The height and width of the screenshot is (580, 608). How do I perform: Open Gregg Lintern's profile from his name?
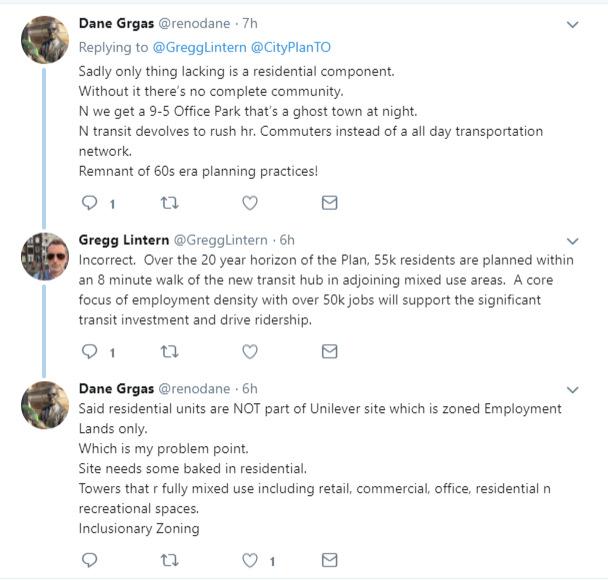pos(123,240)
